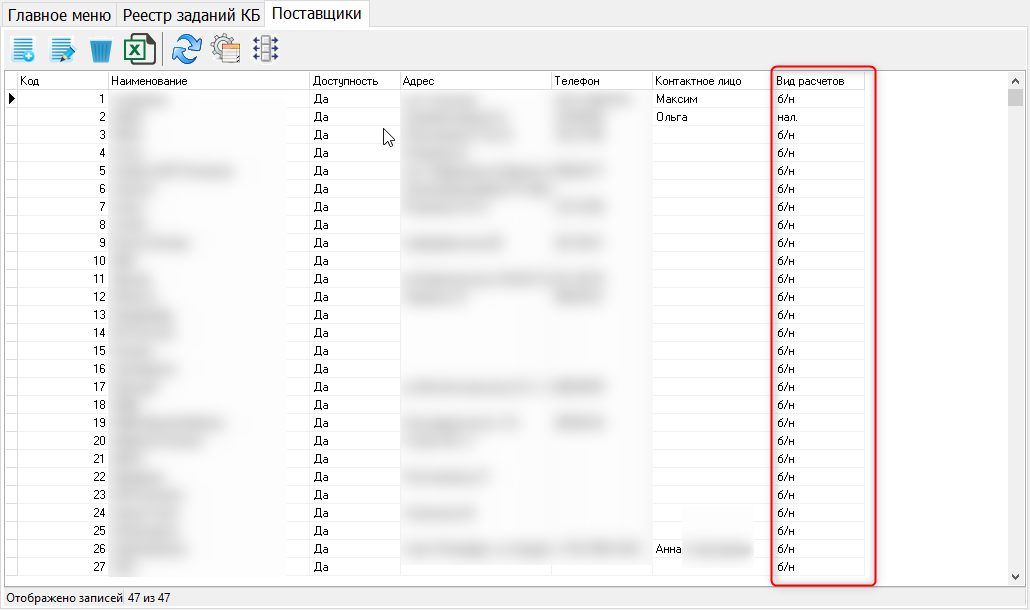
Task: Open the table settings gear icon
Action: point(225,49)
